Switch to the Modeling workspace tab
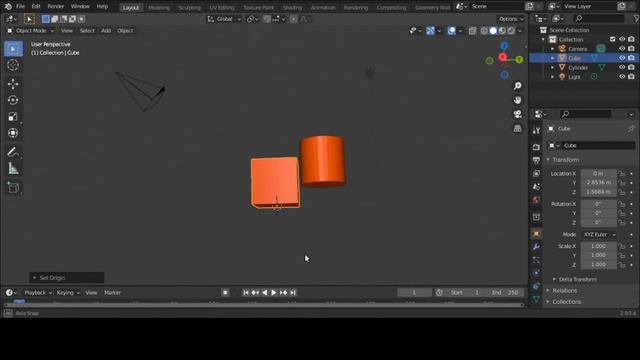Image resolution: width=640 pixels, height=360 pixels. (x=159, y=7)
